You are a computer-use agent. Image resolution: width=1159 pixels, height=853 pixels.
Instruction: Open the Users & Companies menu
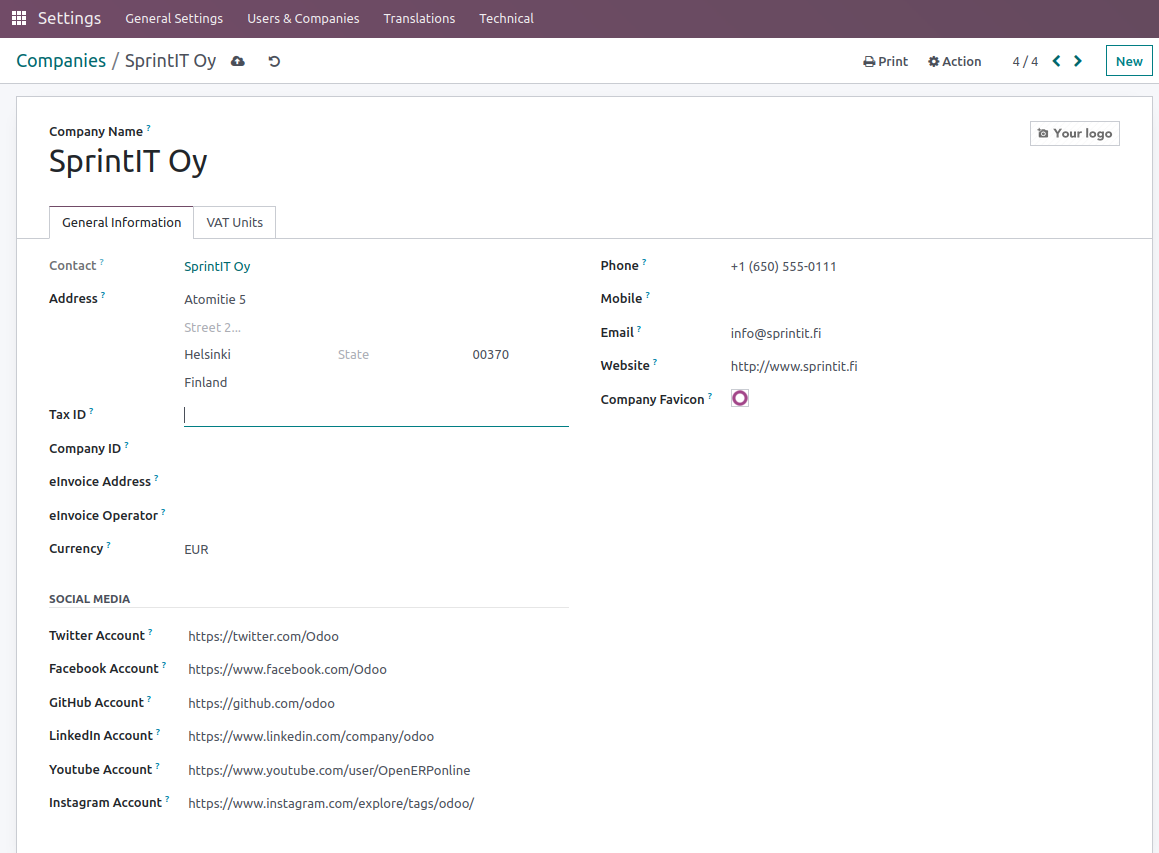[303, 18]
